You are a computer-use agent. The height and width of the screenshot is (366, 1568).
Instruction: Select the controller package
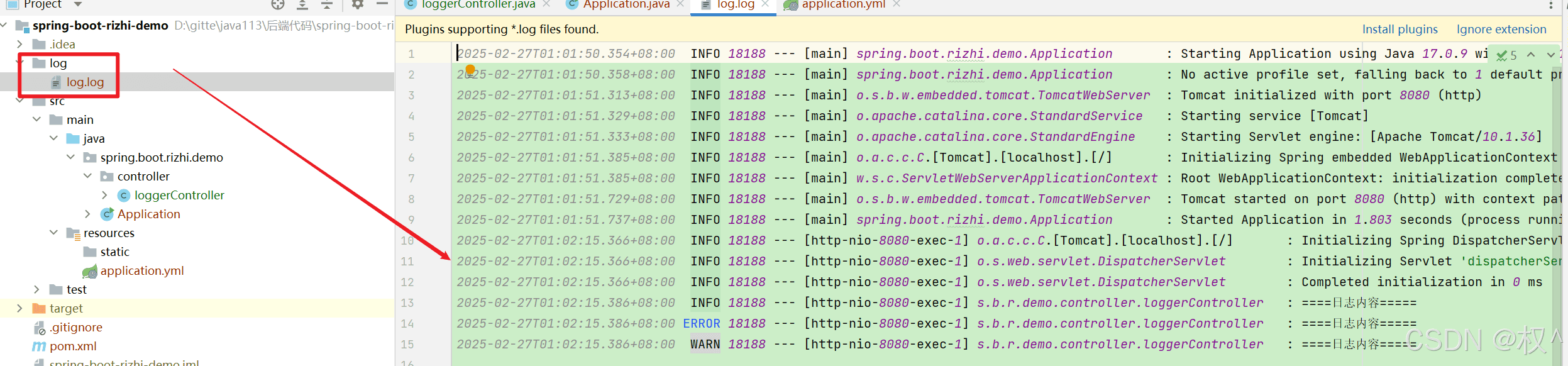143,176
